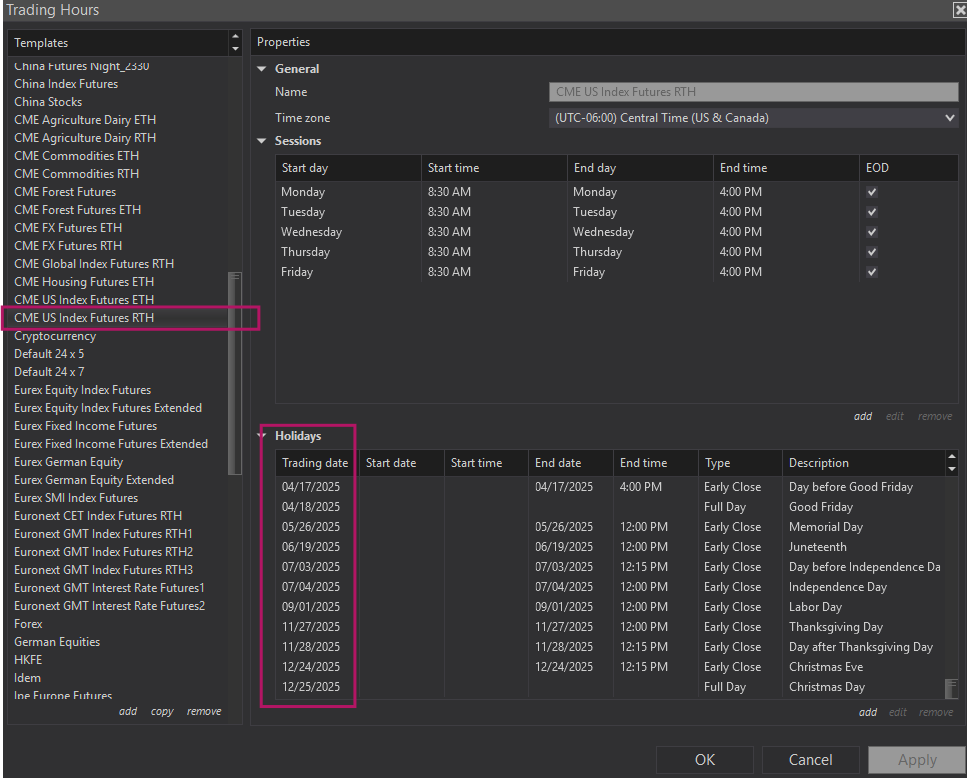Screen dimensions: 967x778
Task: Select the CME US Index Futures ETH template
Action: 84,300
